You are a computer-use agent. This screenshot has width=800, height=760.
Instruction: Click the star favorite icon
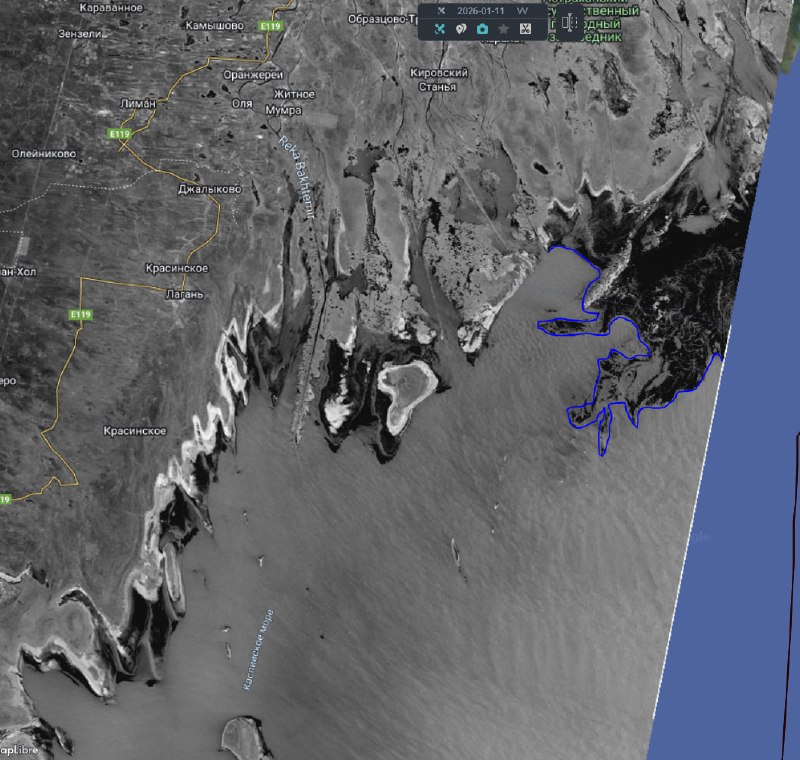[504, 30]
